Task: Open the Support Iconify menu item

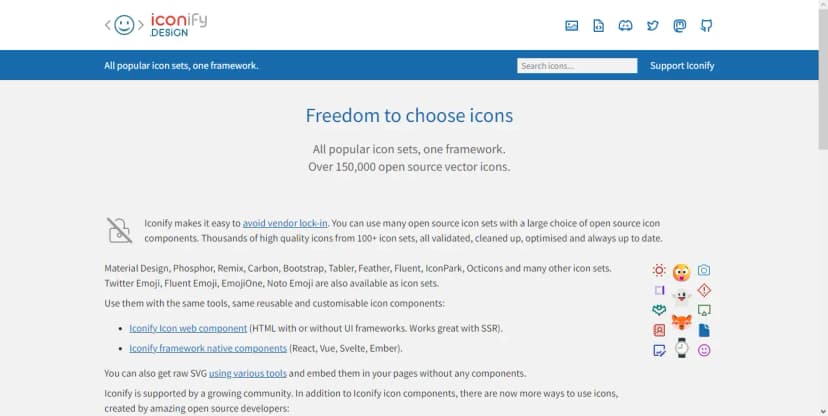Action: click(x=682, y=66)
